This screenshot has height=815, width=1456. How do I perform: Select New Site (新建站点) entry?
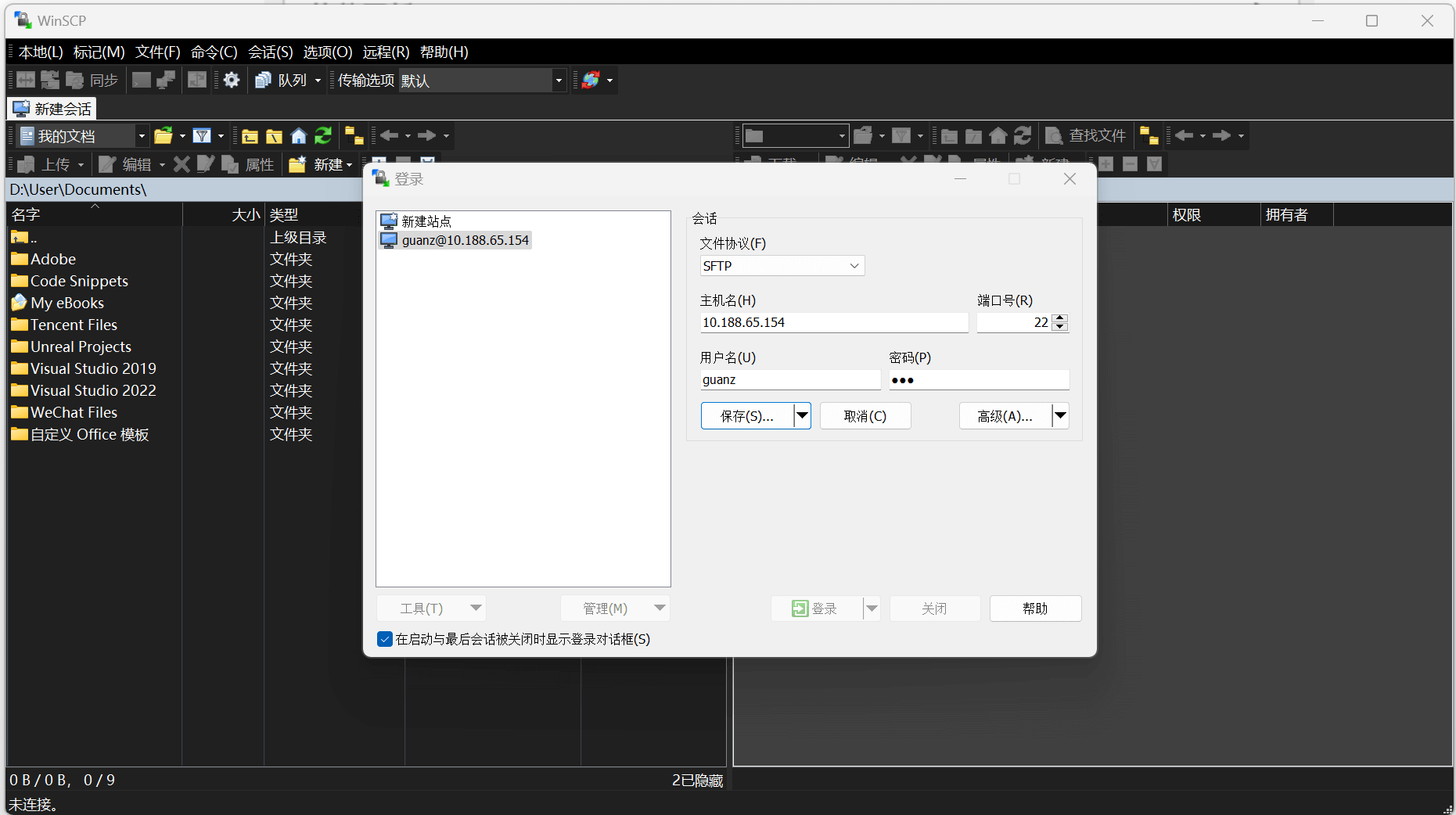point(415,221)
